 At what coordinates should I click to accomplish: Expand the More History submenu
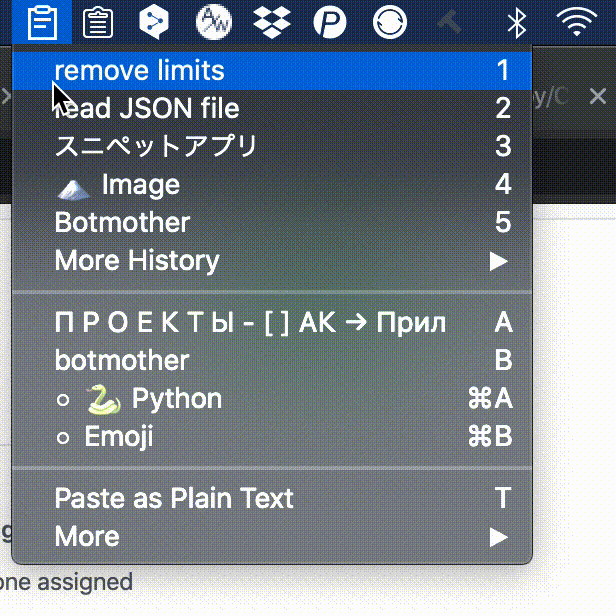click(x=272, y=260)
